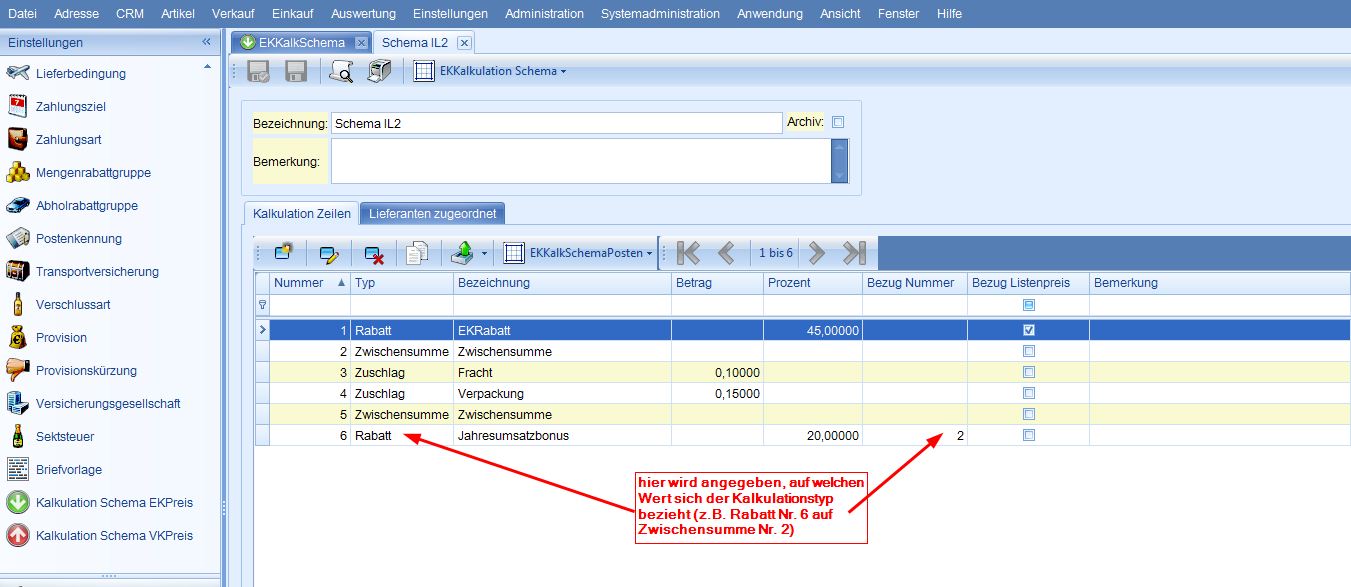Go to the previous record page
Viewport: 1351px width, 587px height.
(727, 253)
